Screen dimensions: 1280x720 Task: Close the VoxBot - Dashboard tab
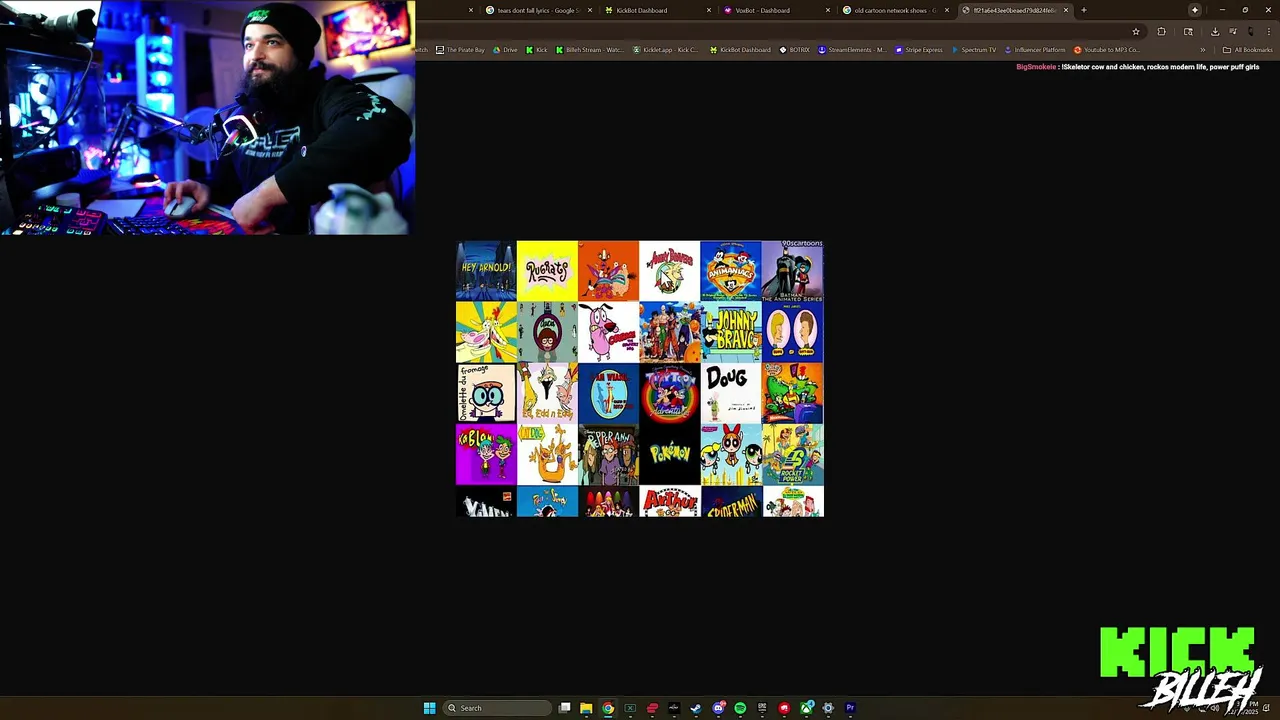(x=828, y=10)
